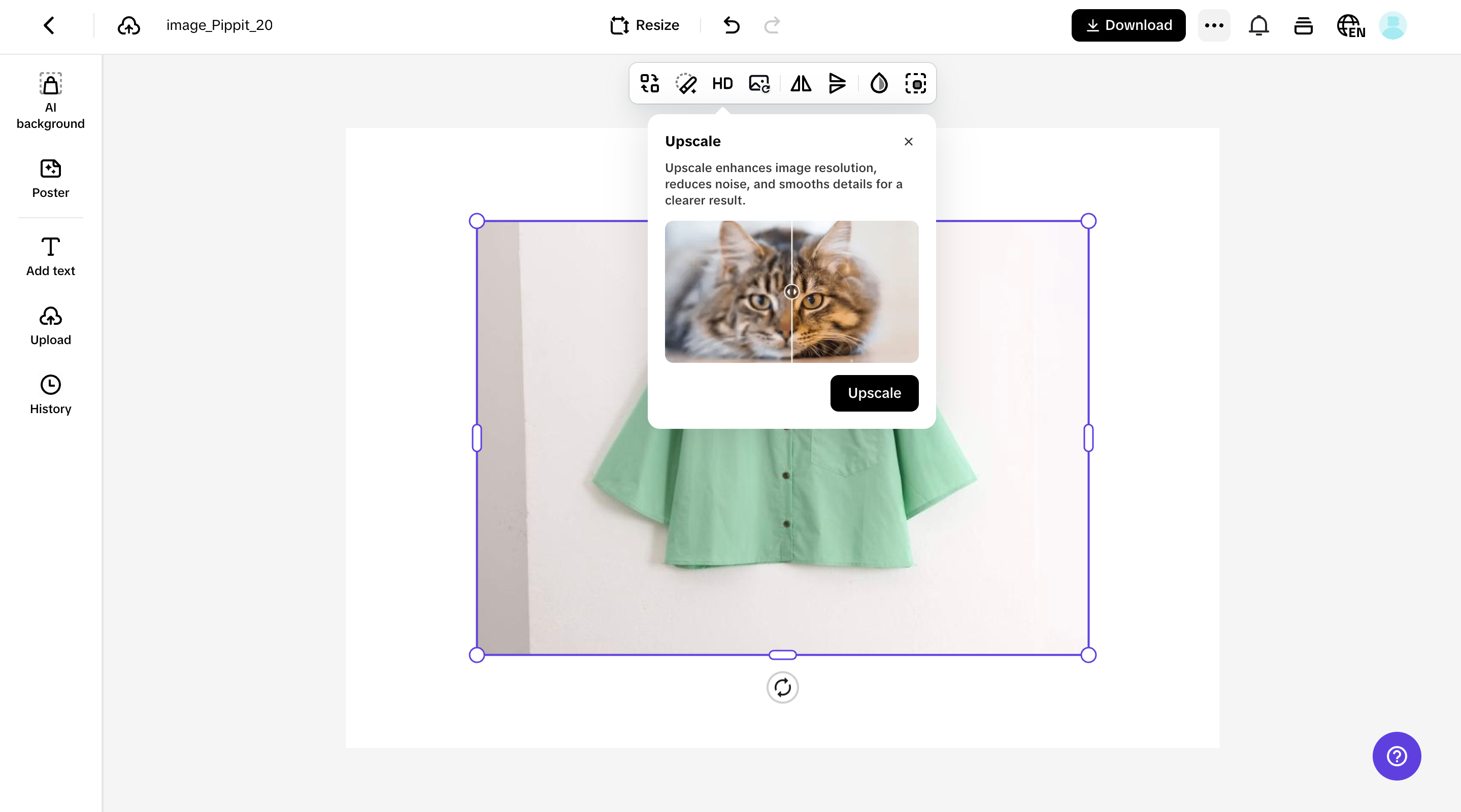The height and width of the screenshot is (812, 1461).
Task: Download the edited image
Action: tap(1127, 25)
